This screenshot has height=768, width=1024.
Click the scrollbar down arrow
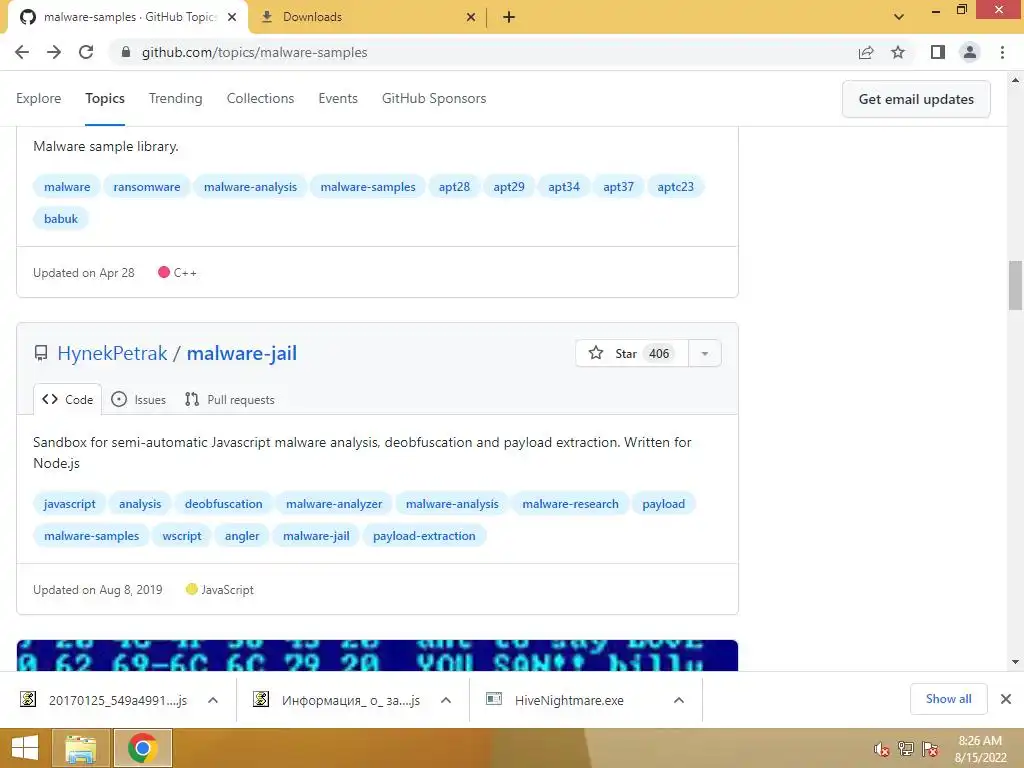[1015, 662]
